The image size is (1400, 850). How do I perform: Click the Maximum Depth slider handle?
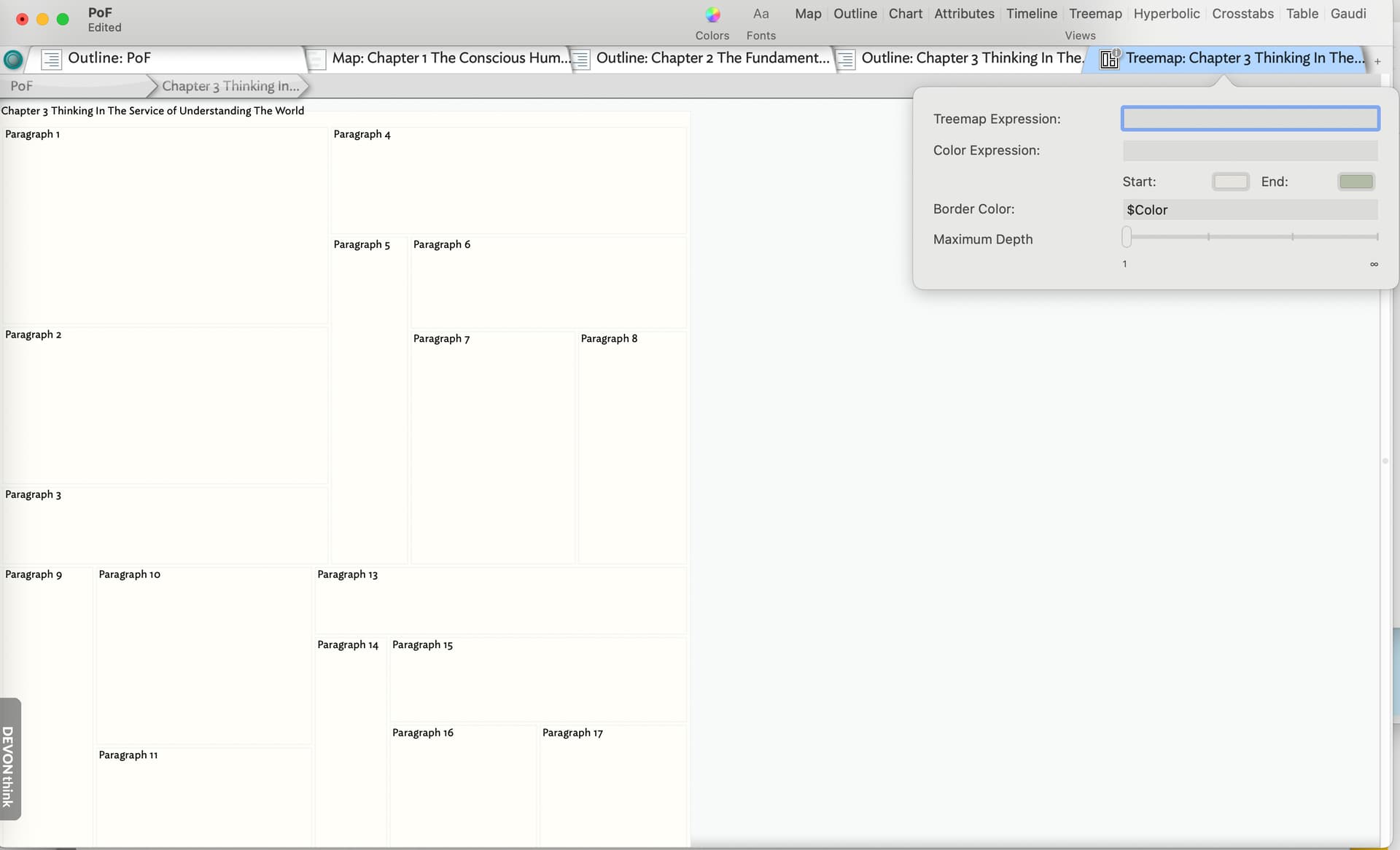(1127, 237)
